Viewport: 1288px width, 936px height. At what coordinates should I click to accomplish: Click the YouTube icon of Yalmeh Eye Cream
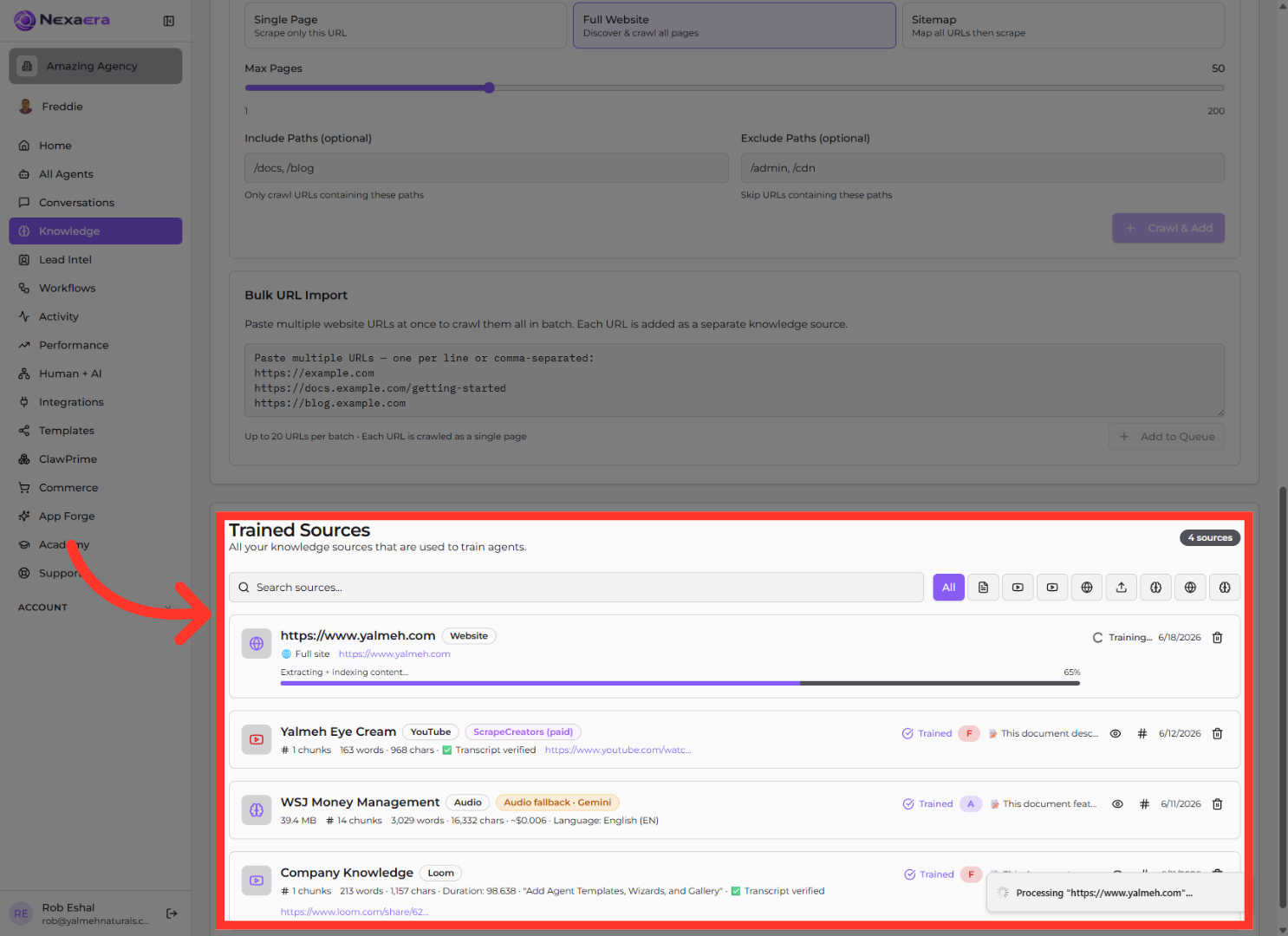pyautogui.click(x=257, y=740)
